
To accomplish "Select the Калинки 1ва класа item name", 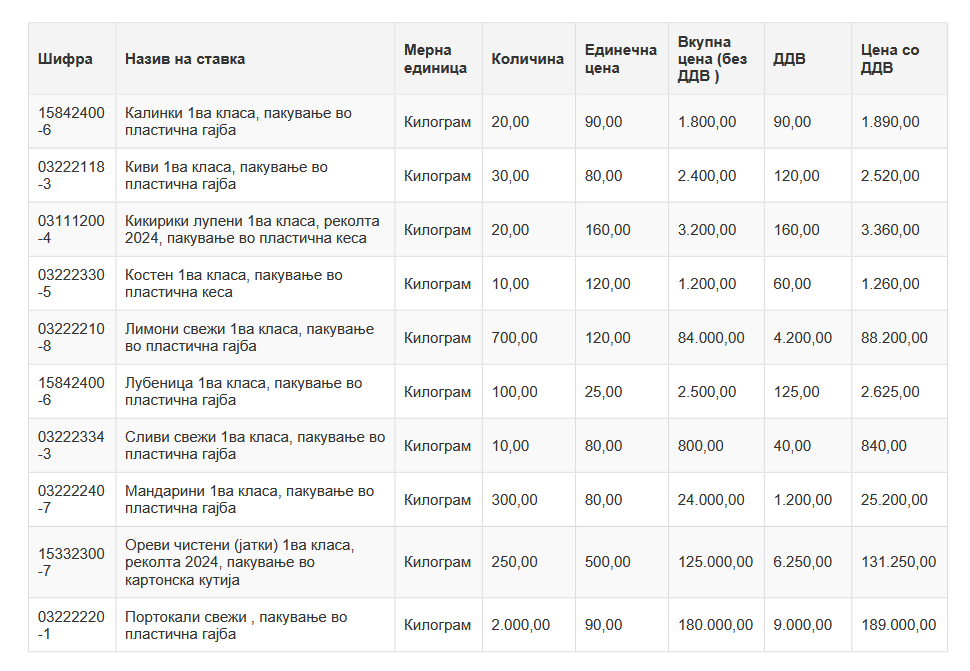I will [x=238, y=122].
